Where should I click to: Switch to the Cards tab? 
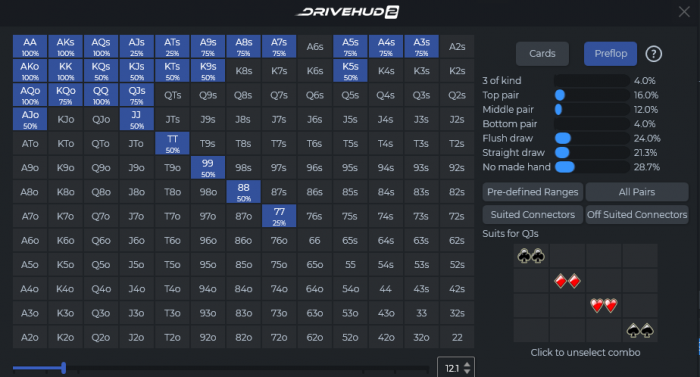[x=542, y=54]
